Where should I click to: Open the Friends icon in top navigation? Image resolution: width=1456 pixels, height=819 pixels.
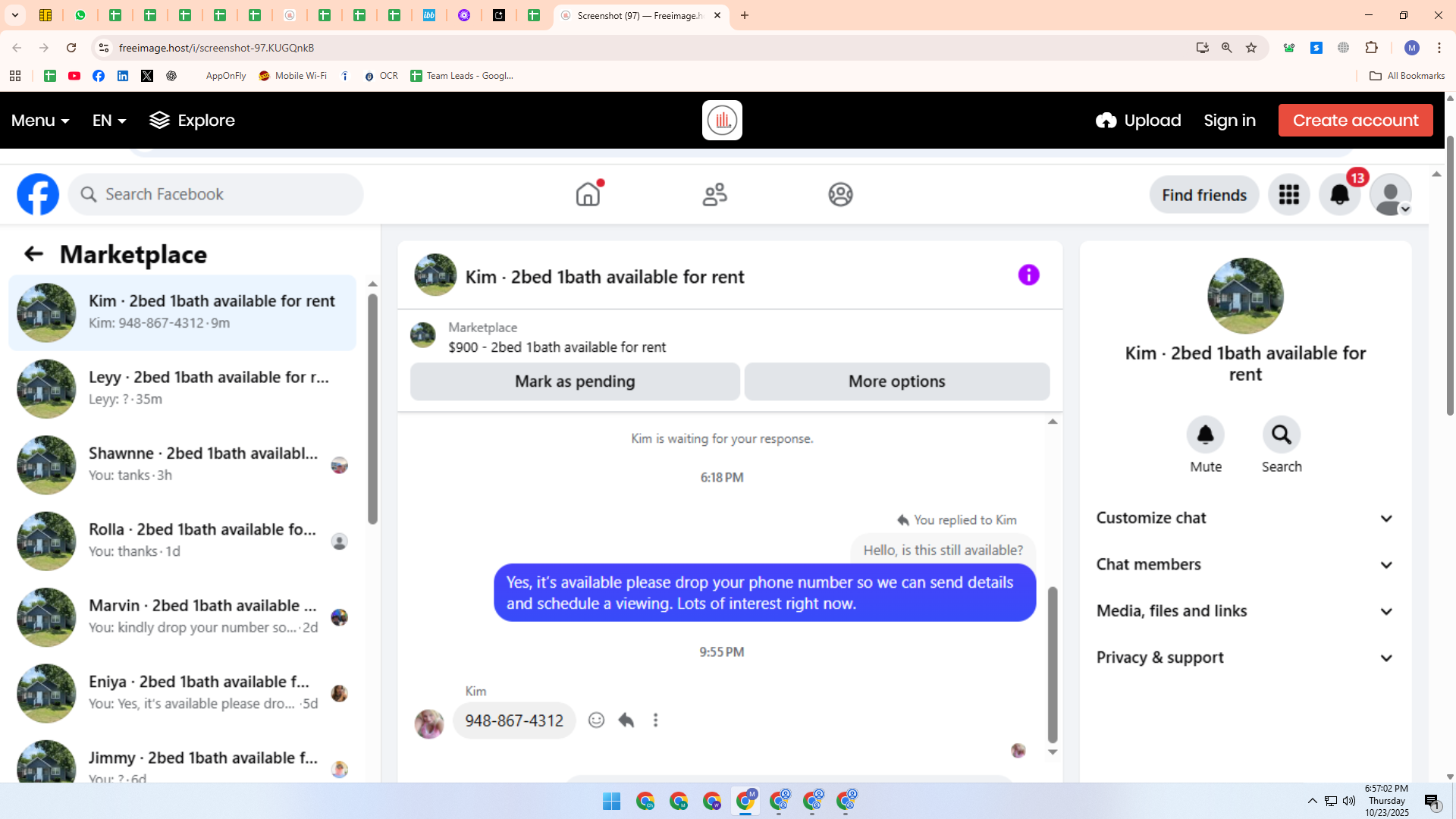[x=714, y=195]
